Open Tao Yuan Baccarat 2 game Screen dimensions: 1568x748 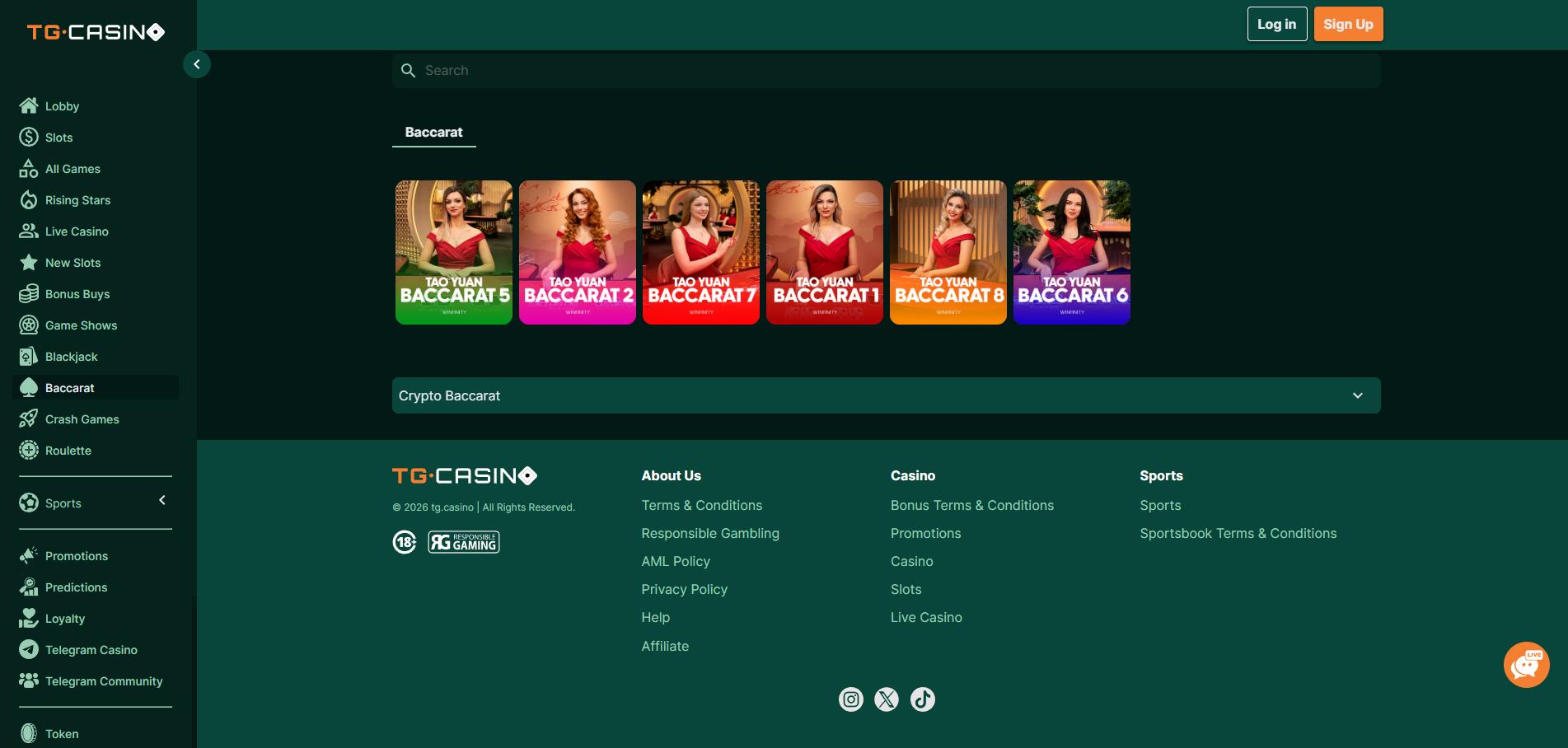coord(578,252)
